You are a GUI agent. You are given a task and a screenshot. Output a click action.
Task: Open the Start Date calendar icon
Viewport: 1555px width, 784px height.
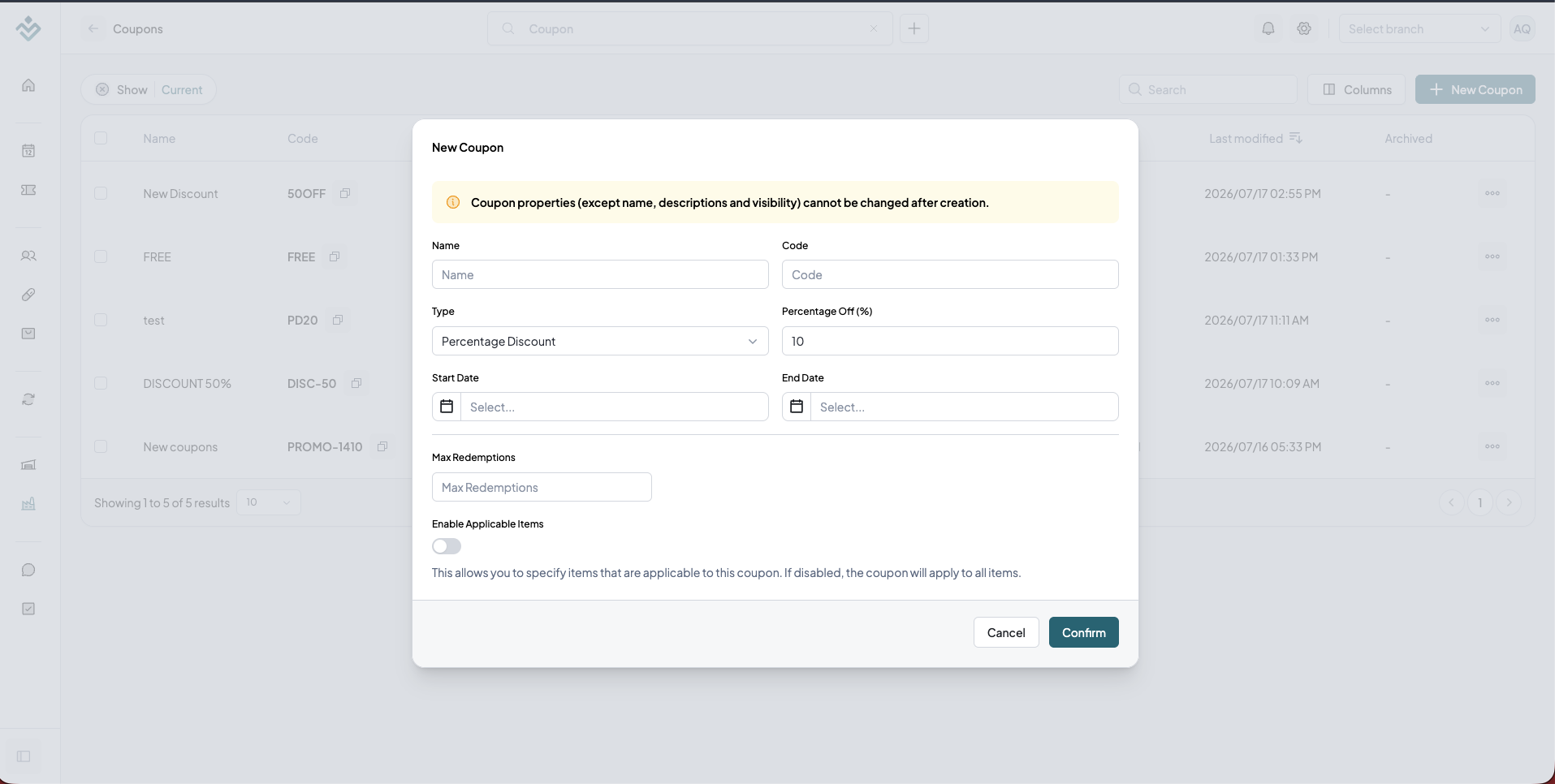click(447, 407)
